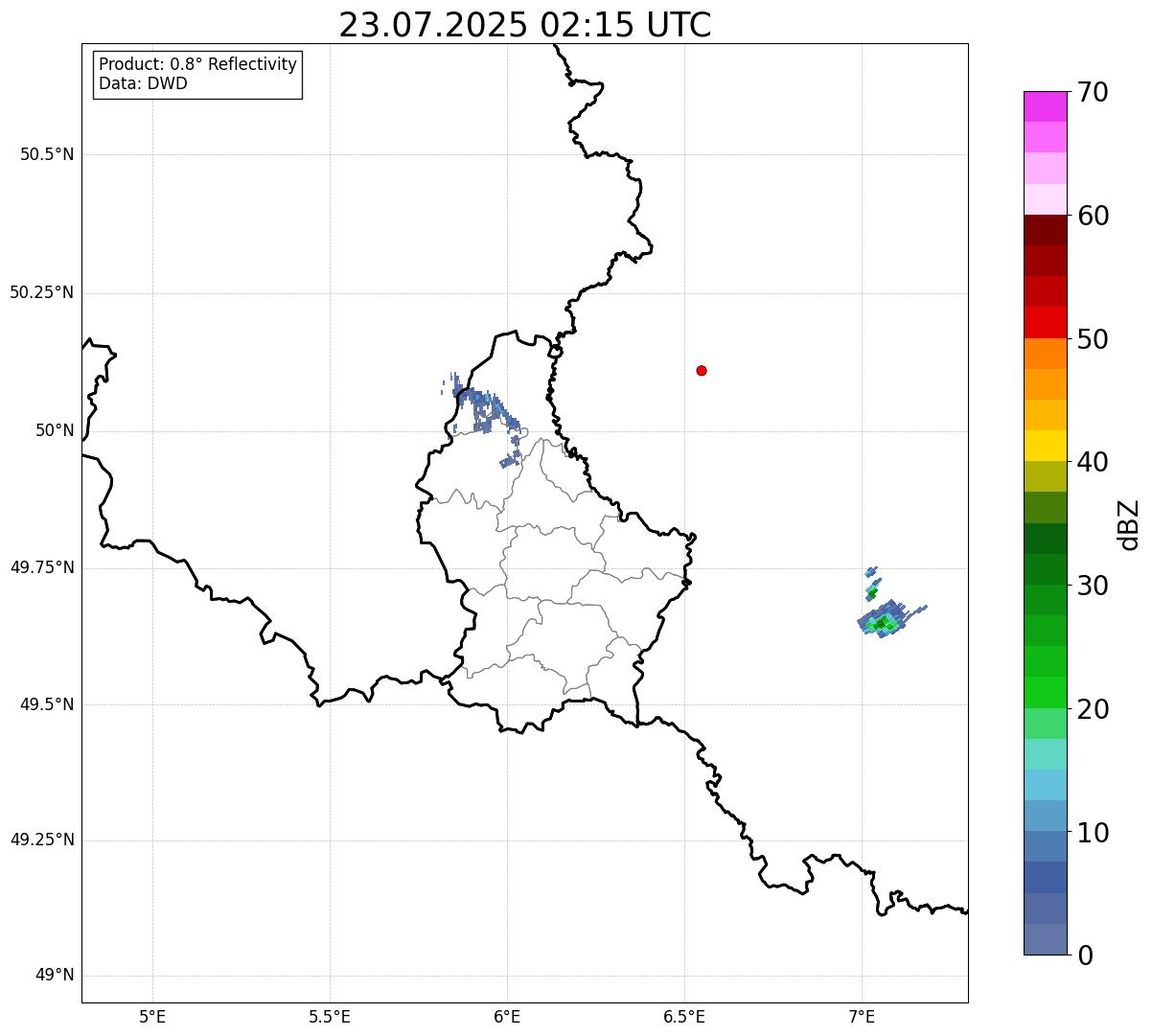Click the red station marker dot
1152x1036 pixels.
[702, 370]
